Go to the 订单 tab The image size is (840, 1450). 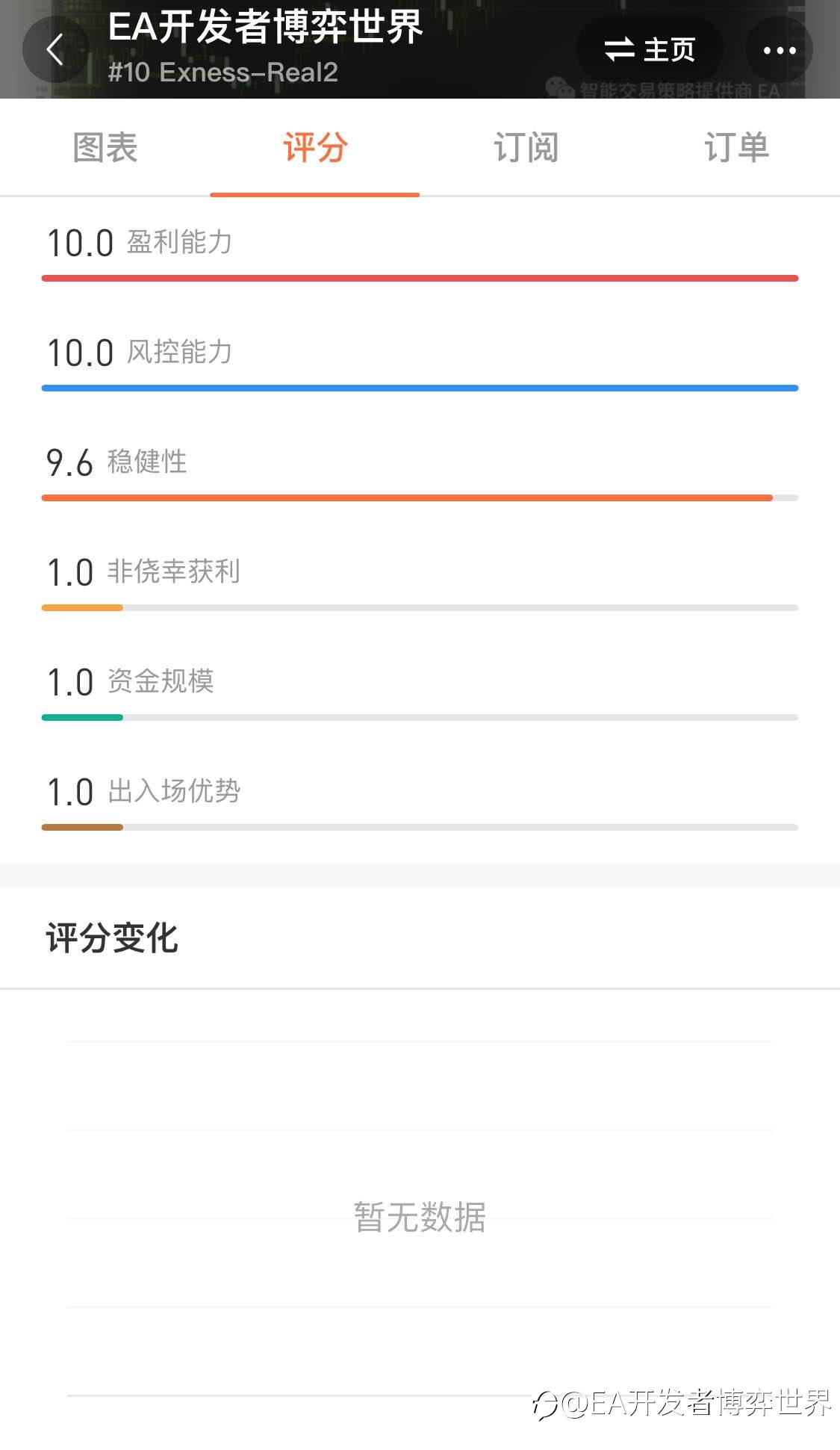point(736,147)
